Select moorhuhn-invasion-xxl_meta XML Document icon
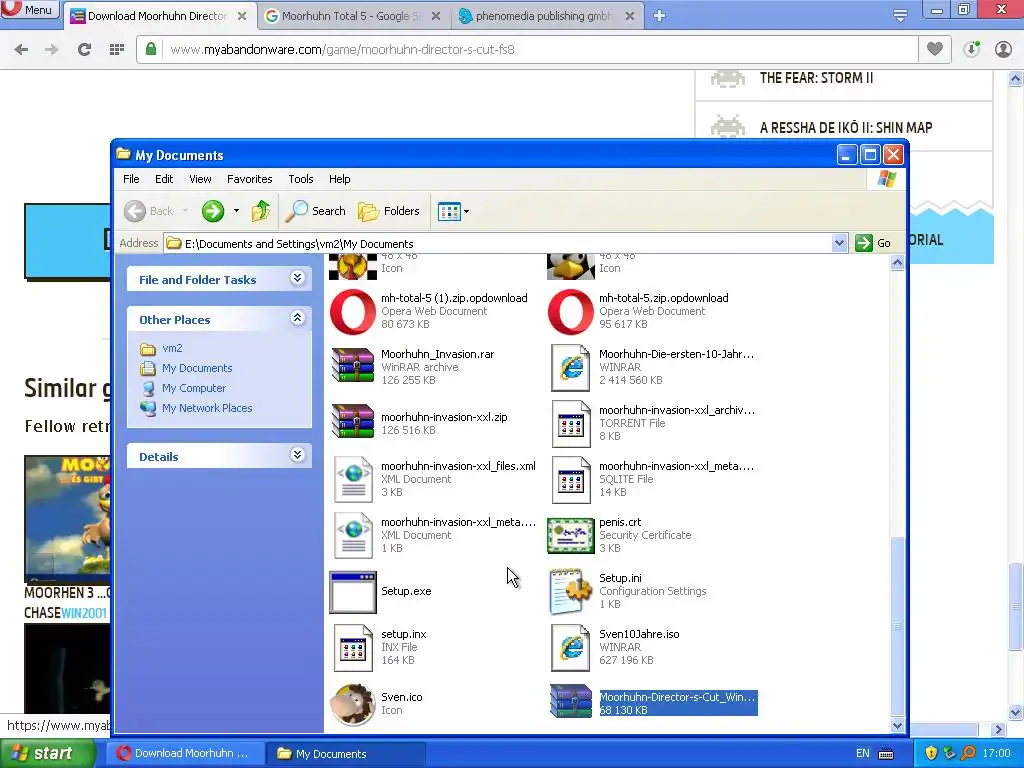Image resolution: width=1024 pixels, height=768 pixels. (x=353, y=536)
